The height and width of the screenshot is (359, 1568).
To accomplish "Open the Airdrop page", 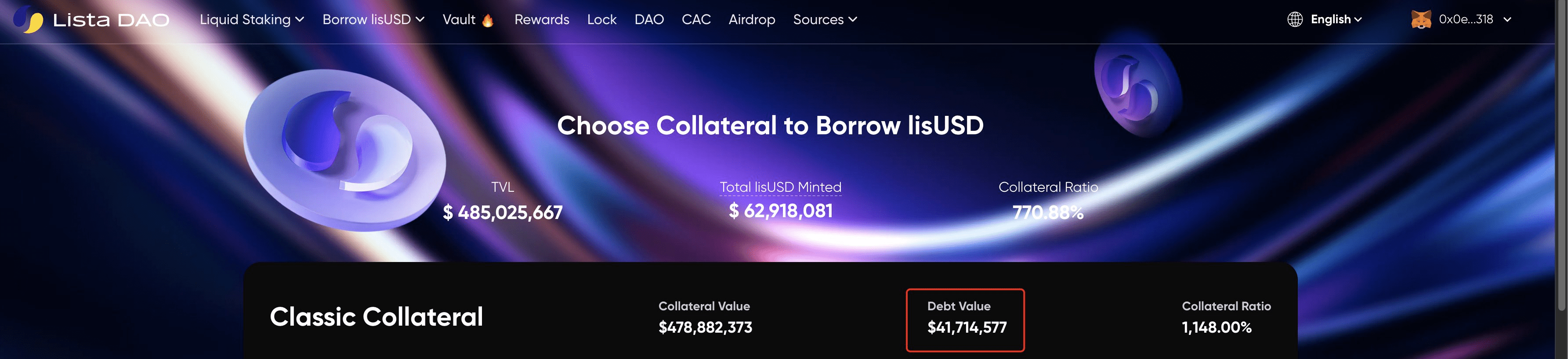I will pos(751,19).
